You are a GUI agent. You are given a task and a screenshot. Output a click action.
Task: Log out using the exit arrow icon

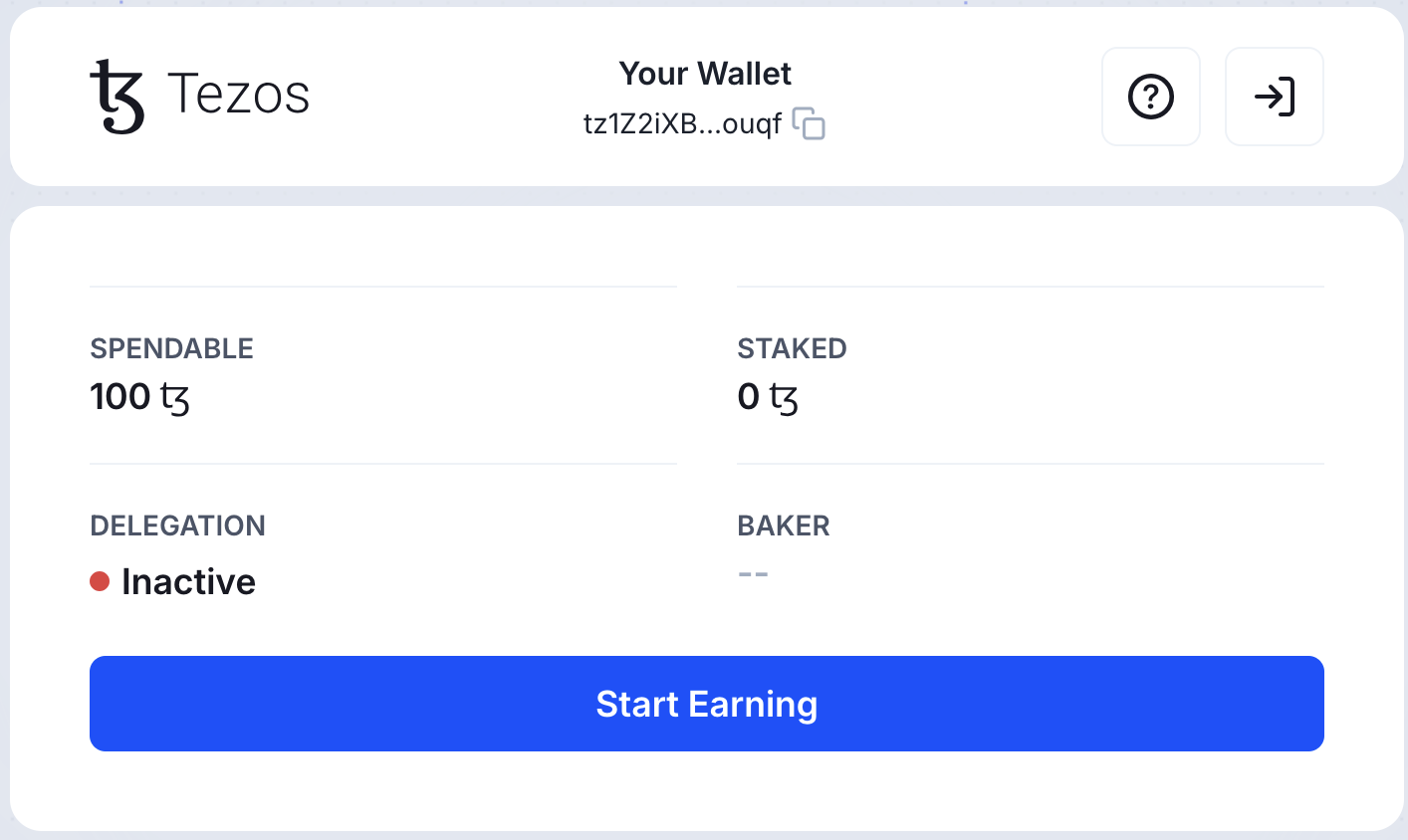pyautogui.click(x=1274, y=97)
